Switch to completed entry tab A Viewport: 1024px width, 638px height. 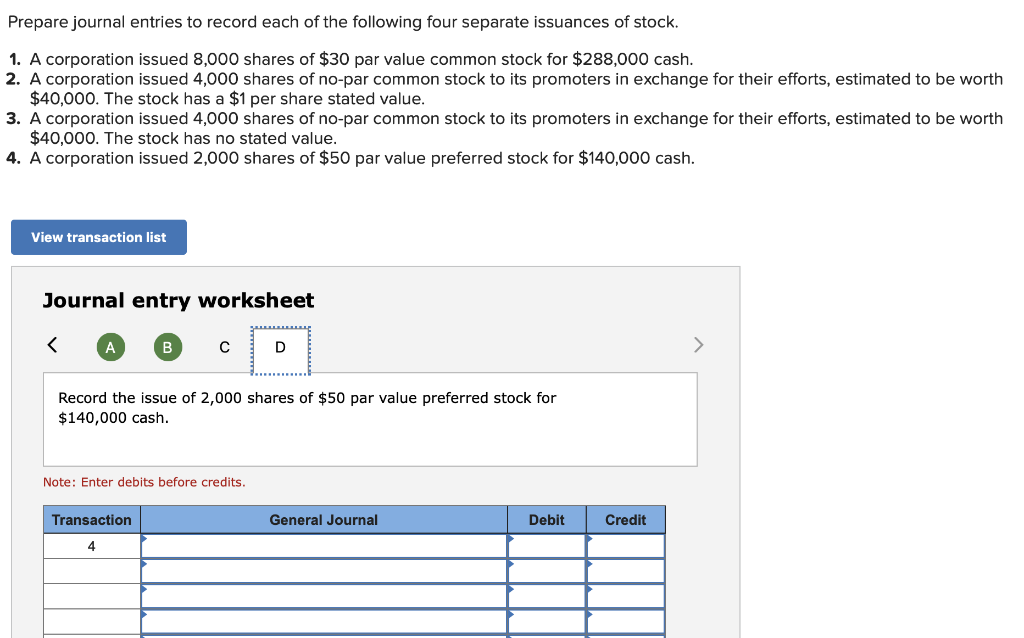(110, 347)
